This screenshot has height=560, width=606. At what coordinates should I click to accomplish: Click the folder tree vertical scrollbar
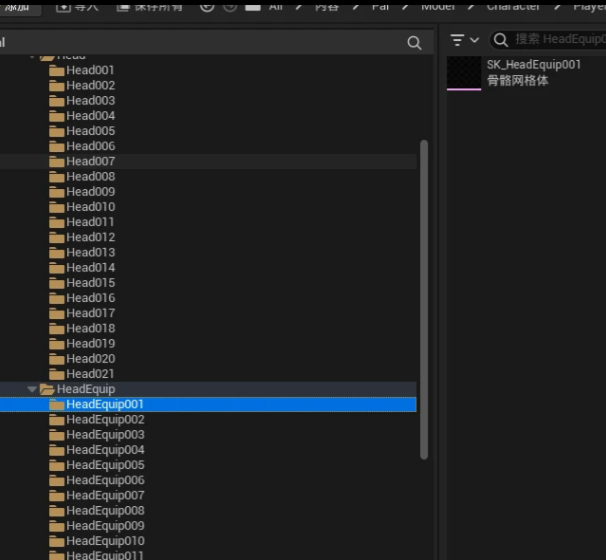[424, 300]
